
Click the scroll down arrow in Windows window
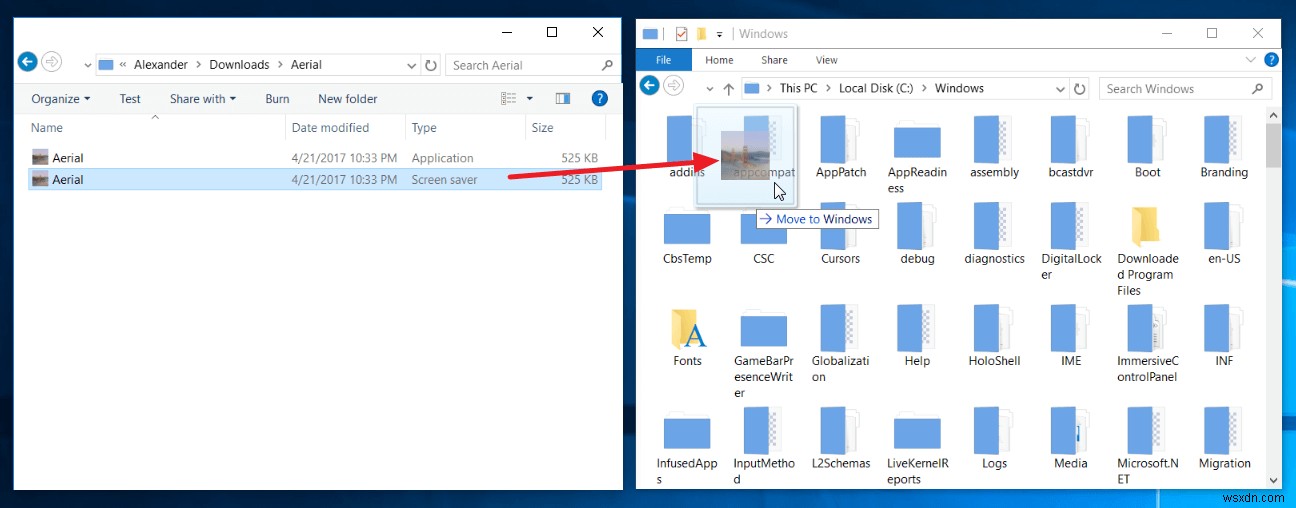pyautogui.click(x=1273, y=479)
